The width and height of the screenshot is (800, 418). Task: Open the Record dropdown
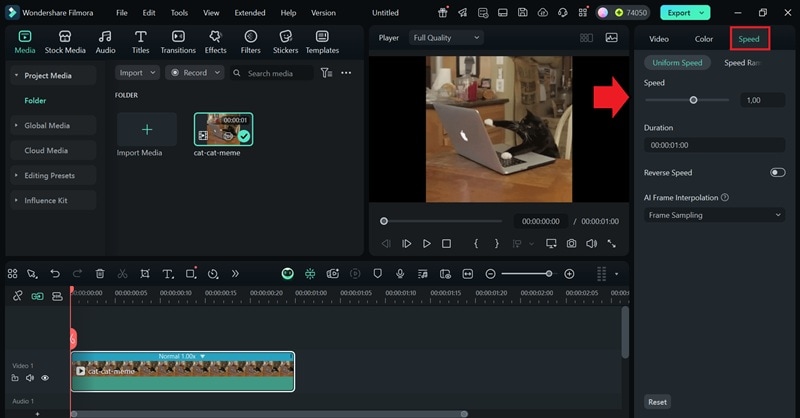click(195, 73)
